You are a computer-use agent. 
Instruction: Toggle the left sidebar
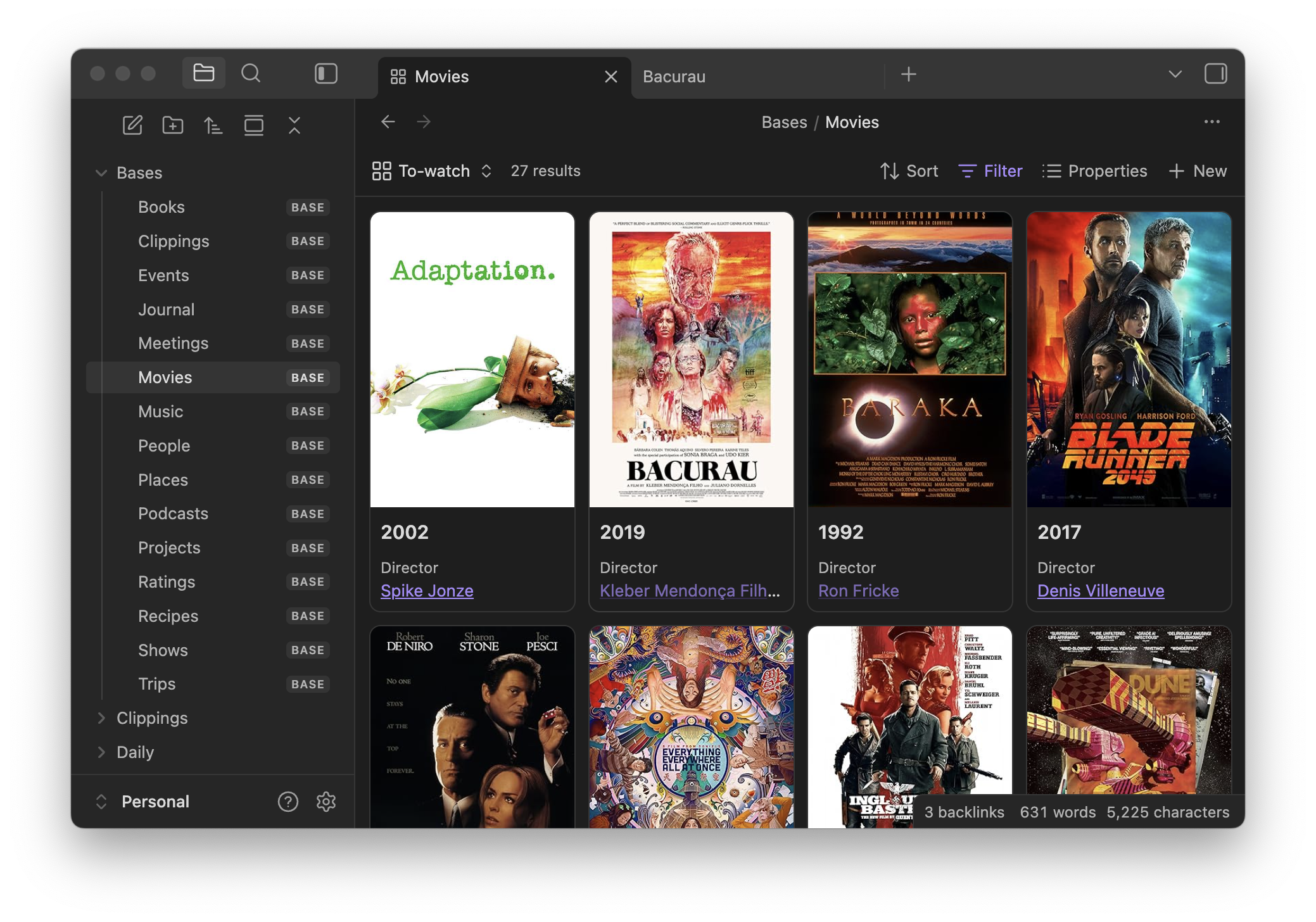(326, 73)
